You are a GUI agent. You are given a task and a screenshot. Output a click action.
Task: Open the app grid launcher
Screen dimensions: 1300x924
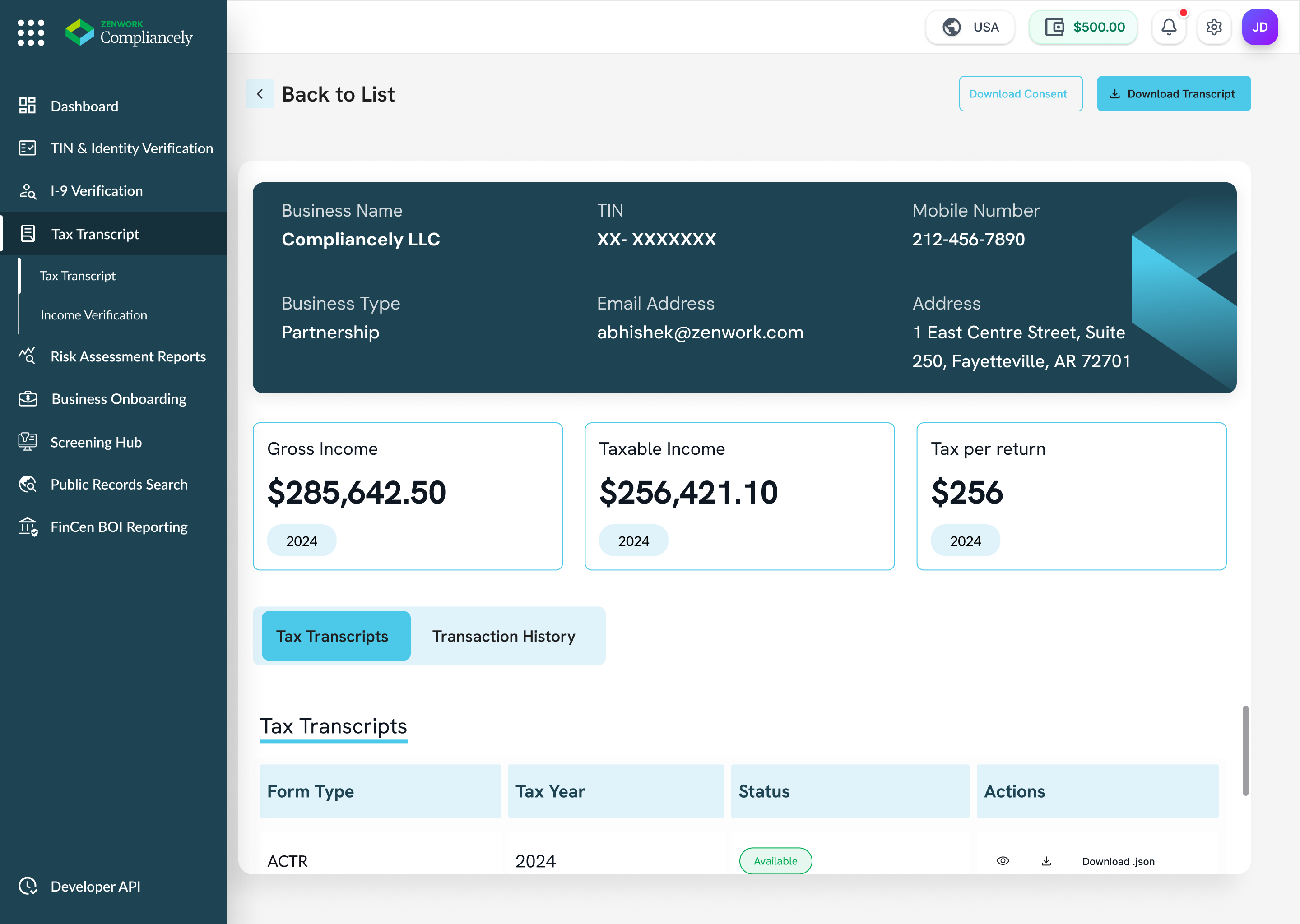pyautogui.click(x=31, y=32)
